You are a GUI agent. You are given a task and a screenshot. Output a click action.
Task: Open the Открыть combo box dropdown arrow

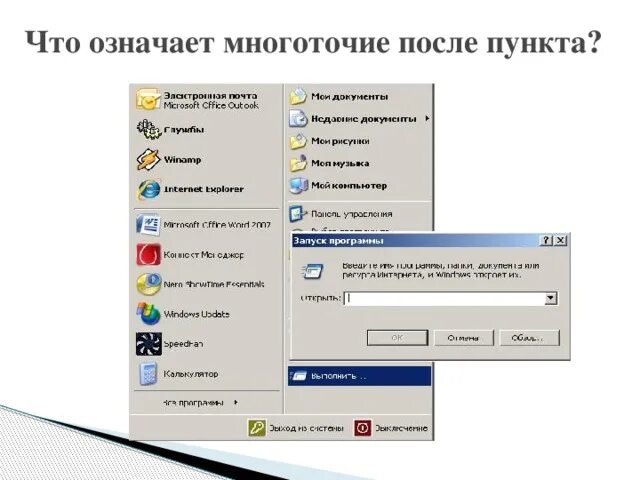551,298
